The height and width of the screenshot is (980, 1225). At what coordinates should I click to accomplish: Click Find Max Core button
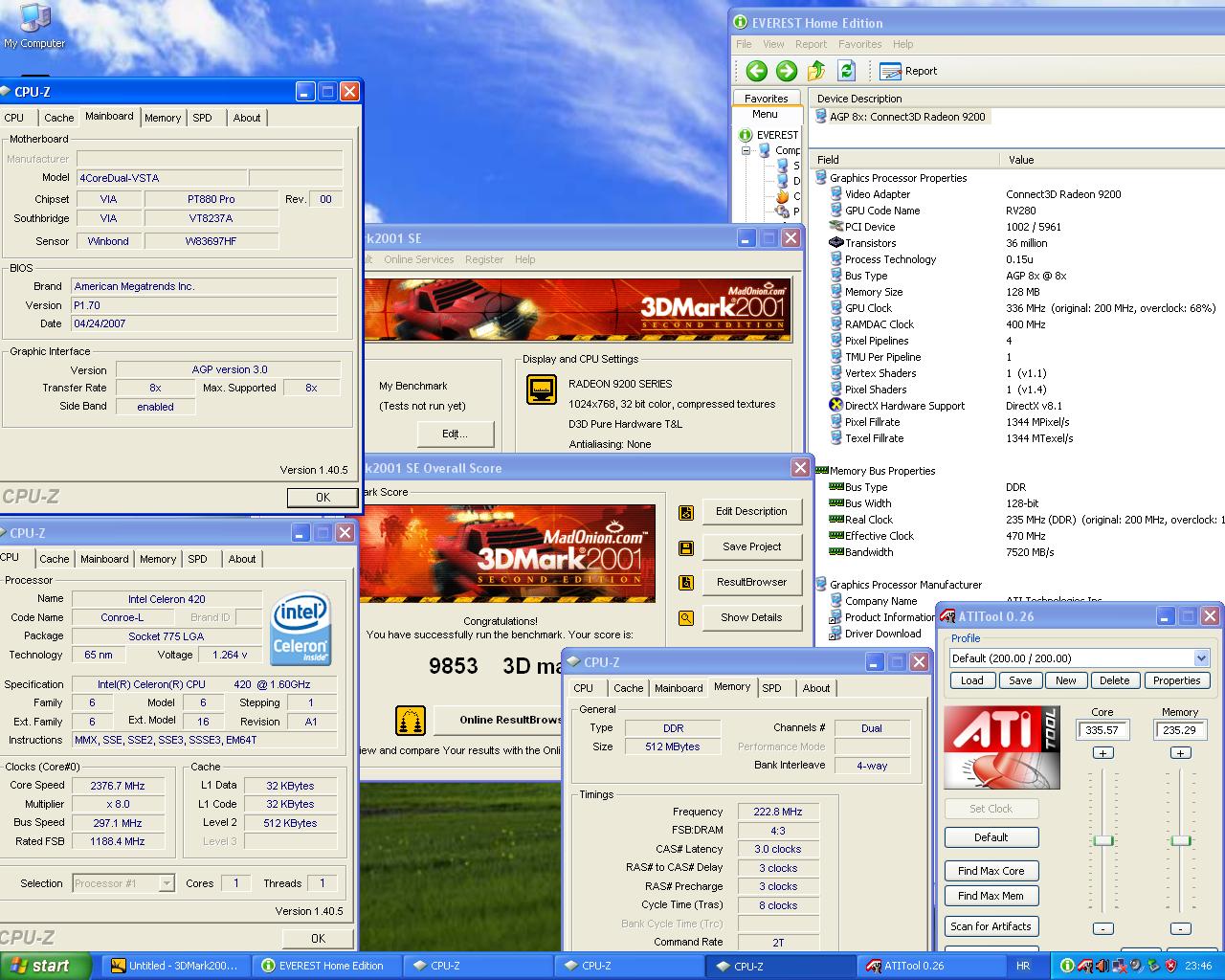click(991, 871)
